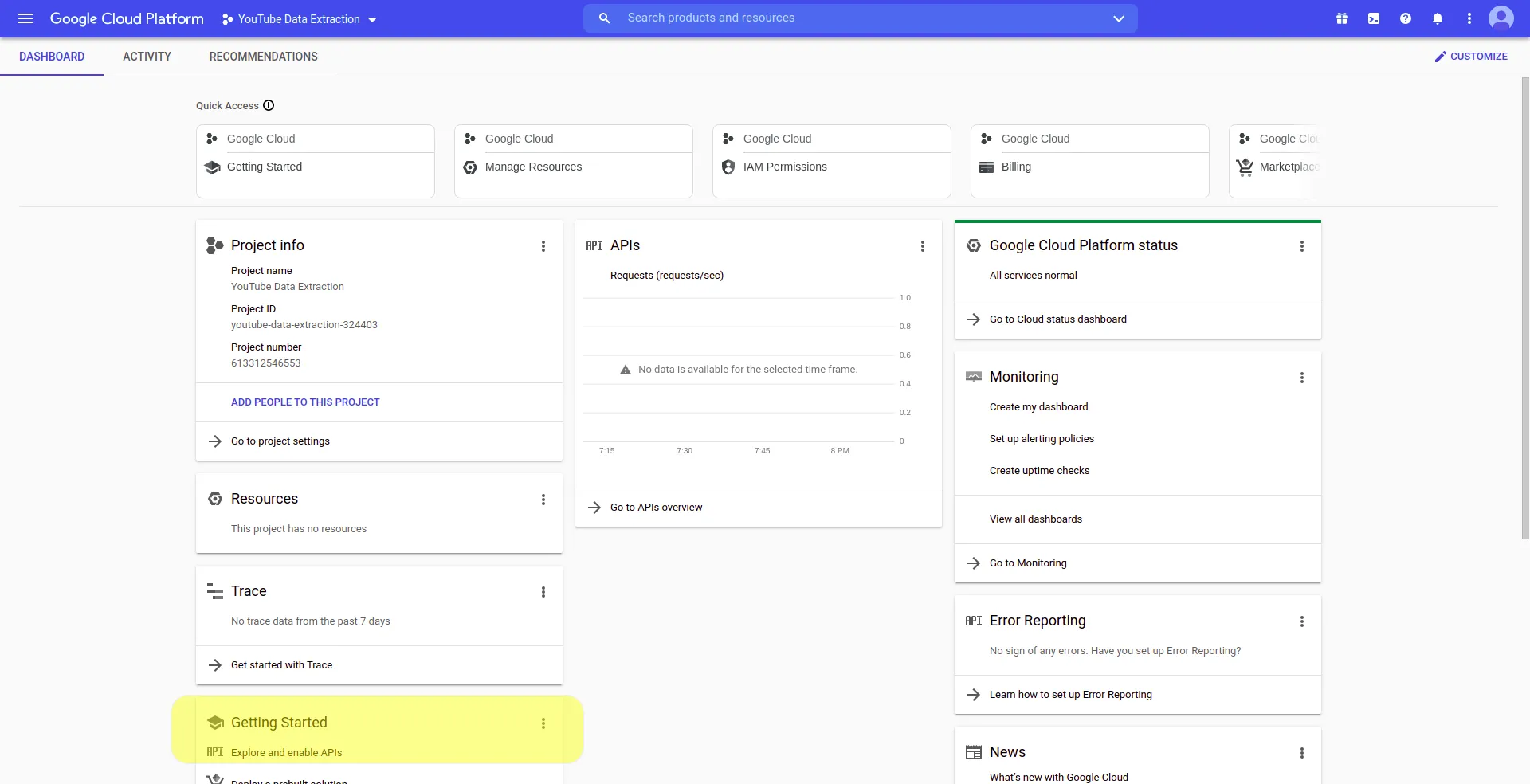Open the Manage Resources quick access card
This screenshot has width=1530, height=784.
pos(574,161)
